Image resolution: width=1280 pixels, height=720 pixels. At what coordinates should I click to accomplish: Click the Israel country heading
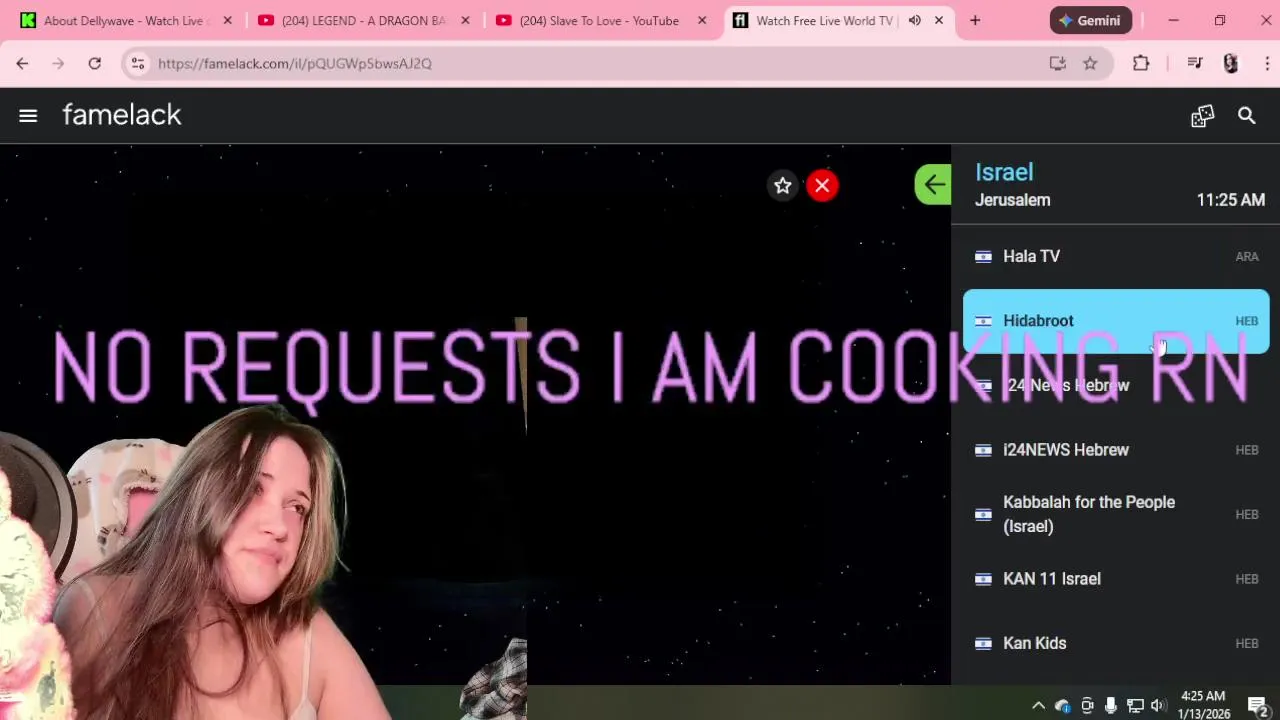click(x=1004, y=172)
